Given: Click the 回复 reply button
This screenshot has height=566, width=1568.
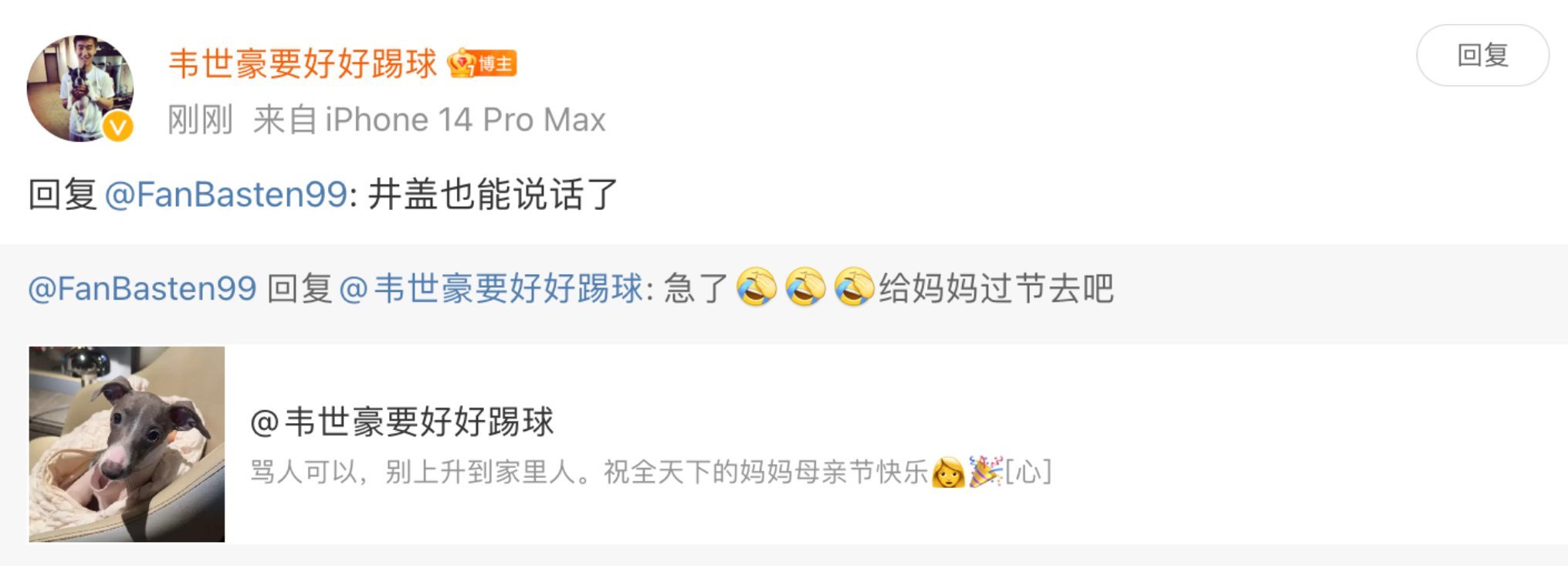Looking at the screenshot, I should [1482, 55].
